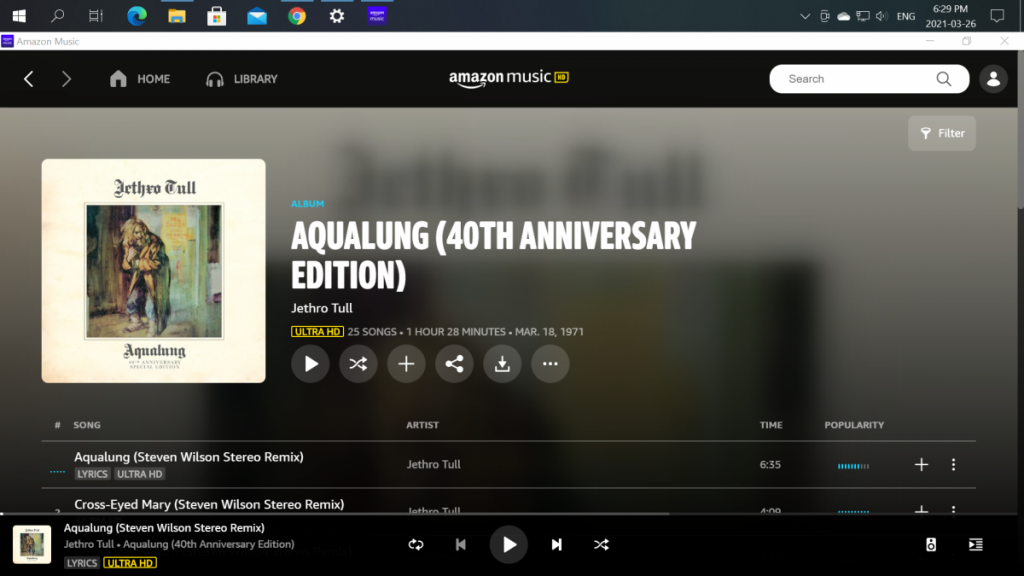Click the amazon music HD logo
Viewport: 1024px width, 576px height.
[x=509, y=78]
